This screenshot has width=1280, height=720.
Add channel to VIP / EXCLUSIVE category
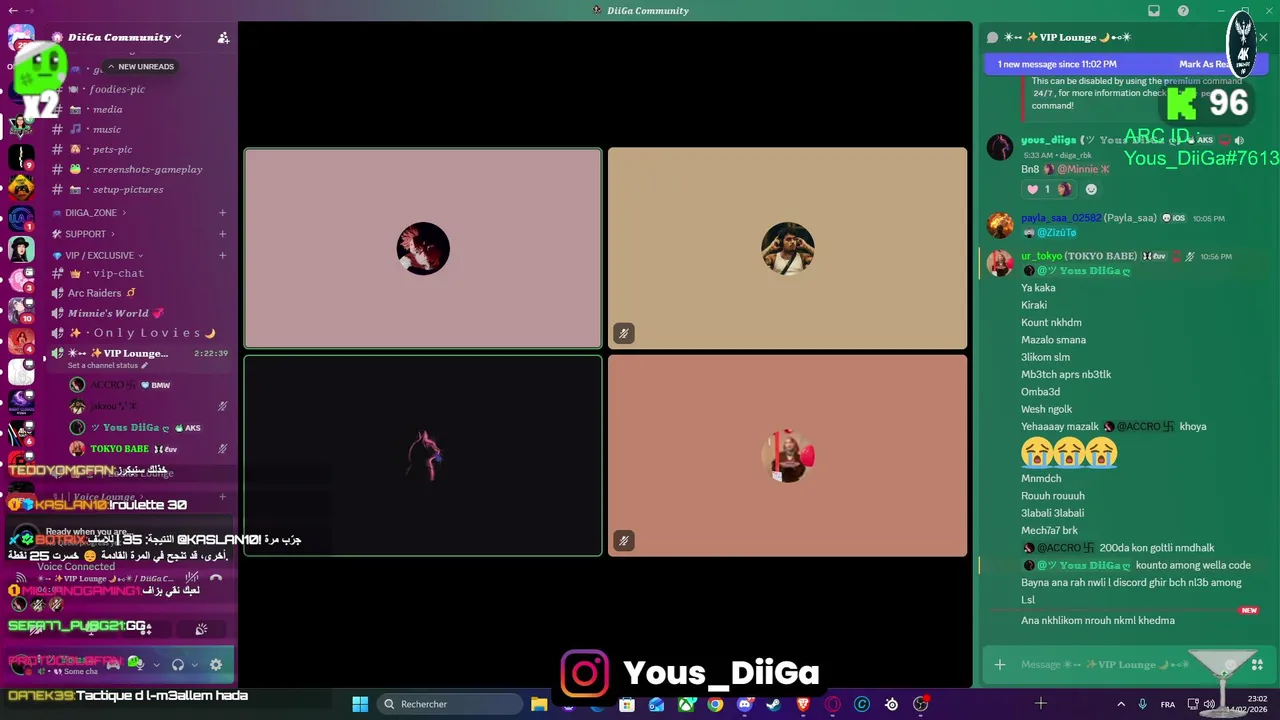pos(222,255)
